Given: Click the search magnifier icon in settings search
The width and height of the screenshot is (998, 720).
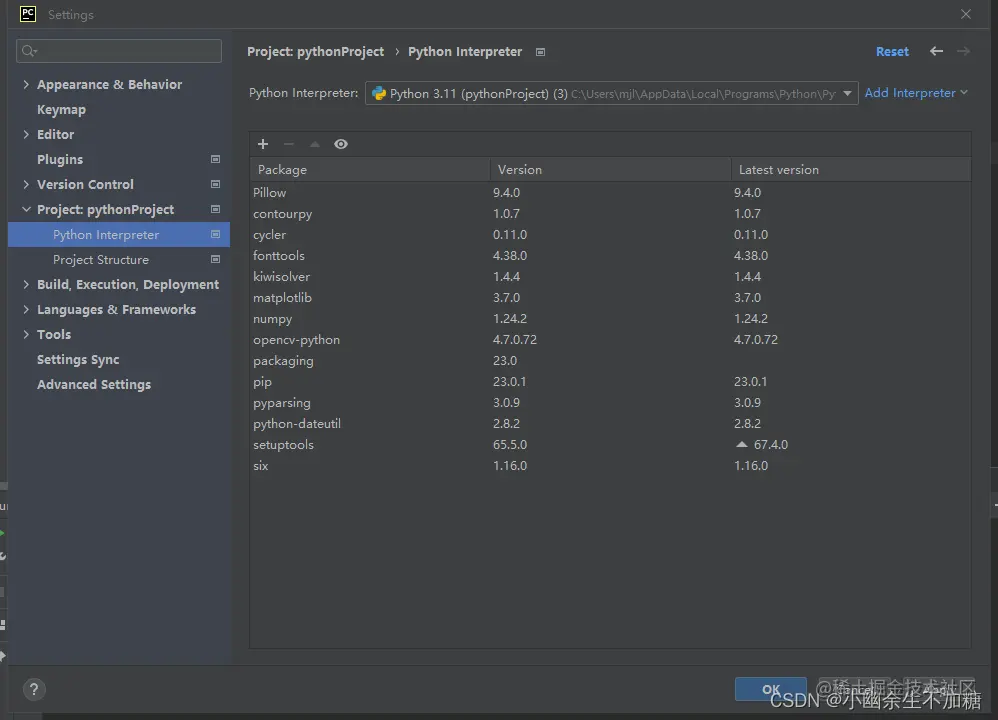Looking at the screenshot, I should 29,51.
